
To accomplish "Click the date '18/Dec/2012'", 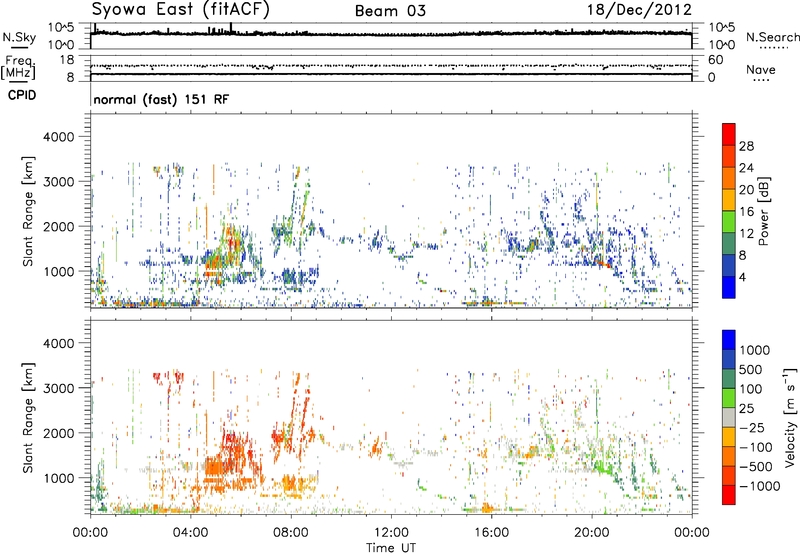I will click(639, 10).
